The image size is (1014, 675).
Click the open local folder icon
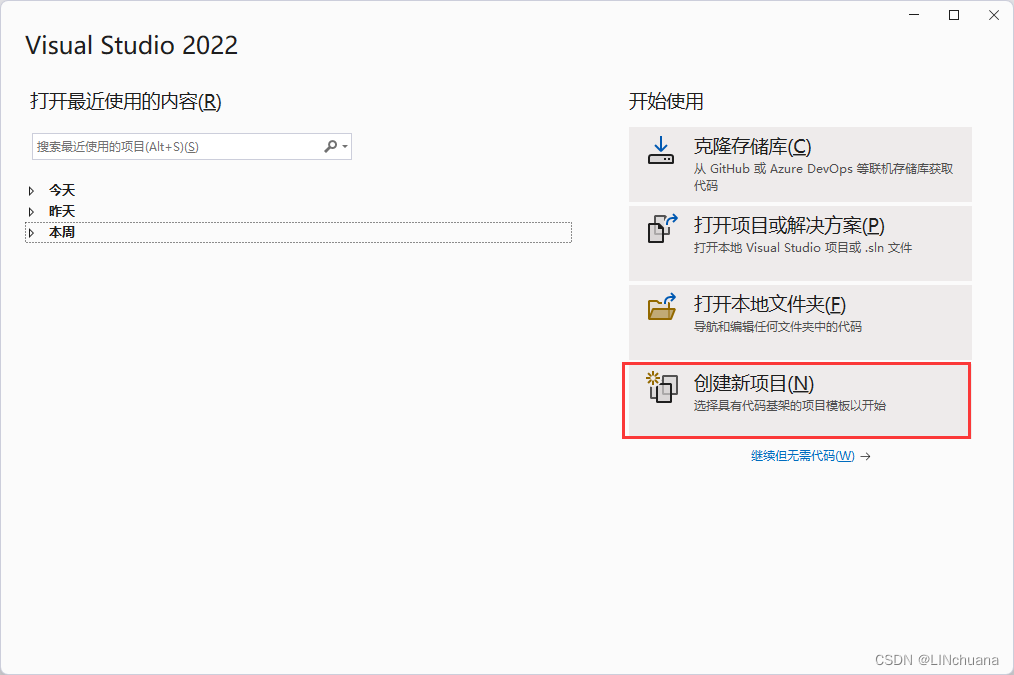tap(662, 307)
